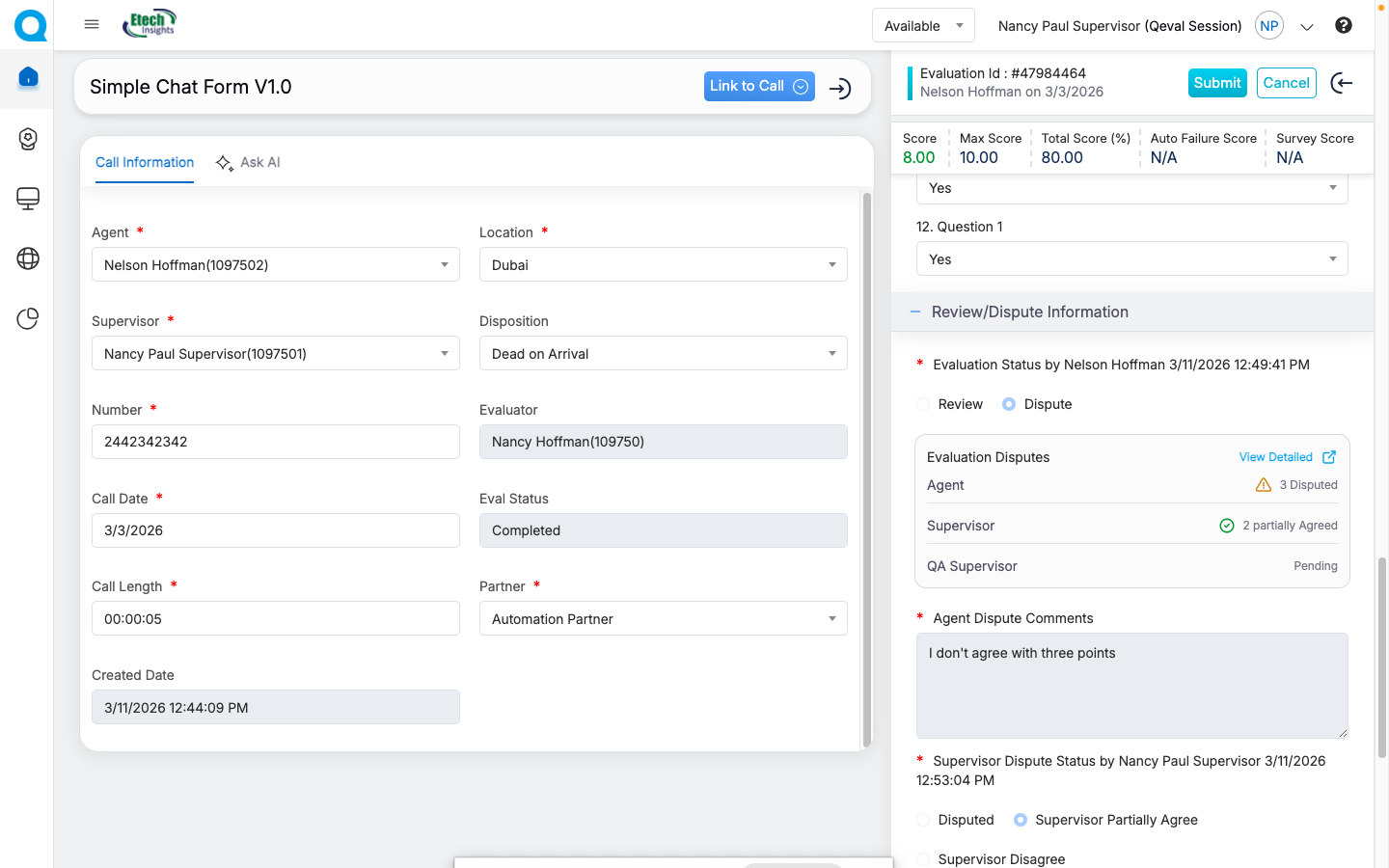Screen dimensions: 1389x868
Task: Open the hamburger navigation menu
Action: [x=92, y=24]
